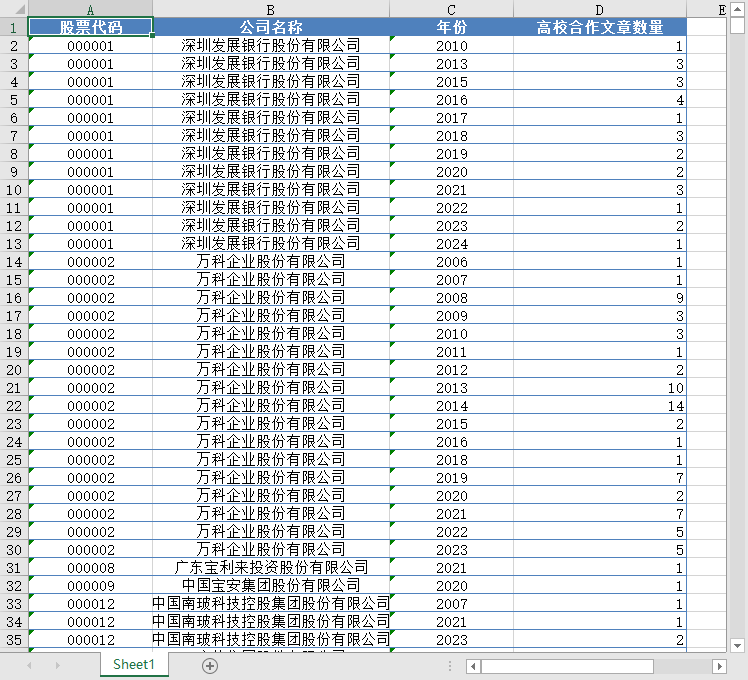The height and width of the screenshot is (680, 748).
Task: Click year 2006 in row 14
Action: tap(451, 262)
